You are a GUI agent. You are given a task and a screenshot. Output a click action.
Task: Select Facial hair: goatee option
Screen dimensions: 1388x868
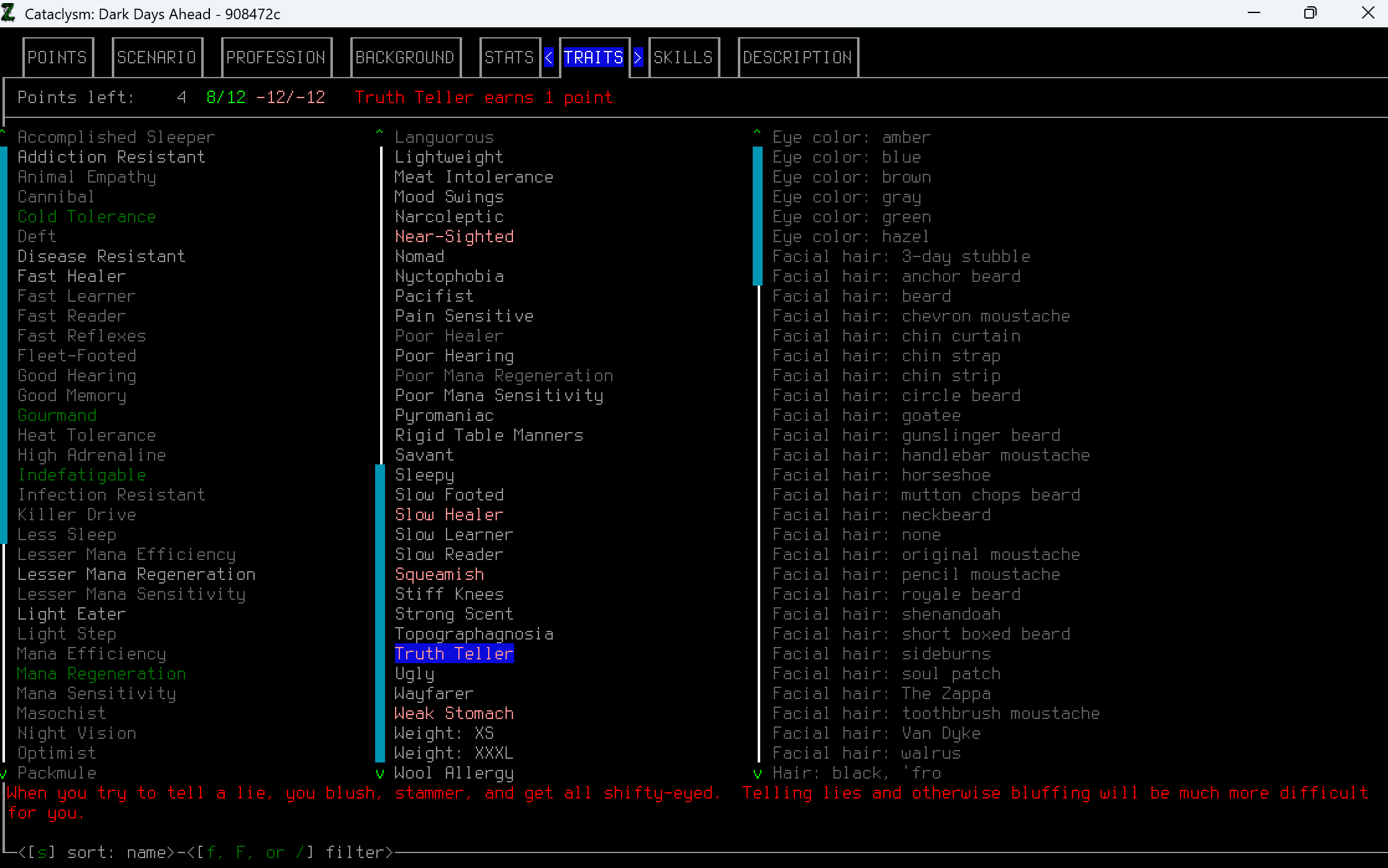click(866, 415)
